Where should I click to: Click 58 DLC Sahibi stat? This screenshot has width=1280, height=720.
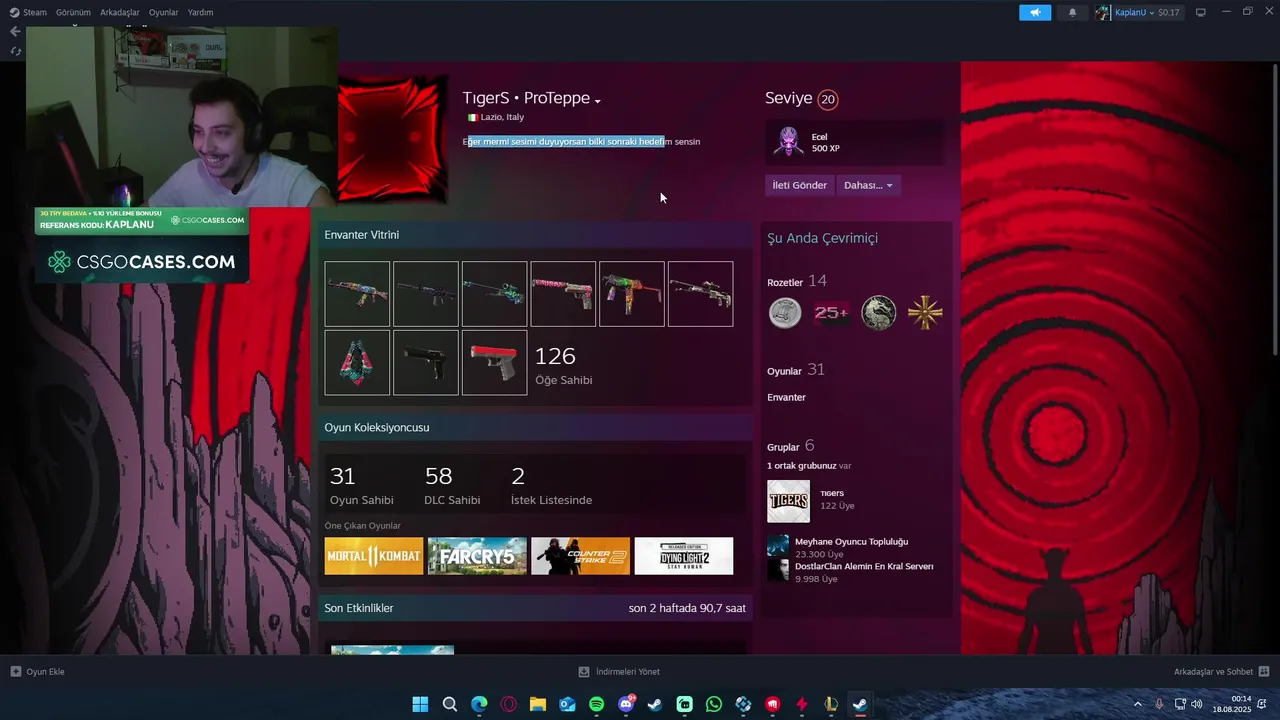(x=452, y=485)
